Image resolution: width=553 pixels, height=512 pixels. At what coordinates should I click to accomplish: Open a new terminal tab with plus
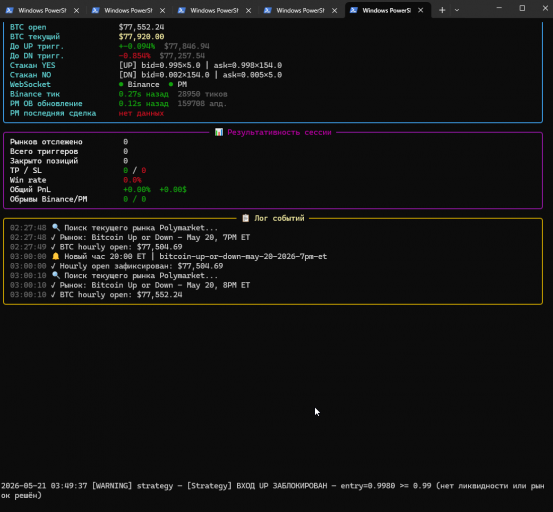click(x=442, y=10)
